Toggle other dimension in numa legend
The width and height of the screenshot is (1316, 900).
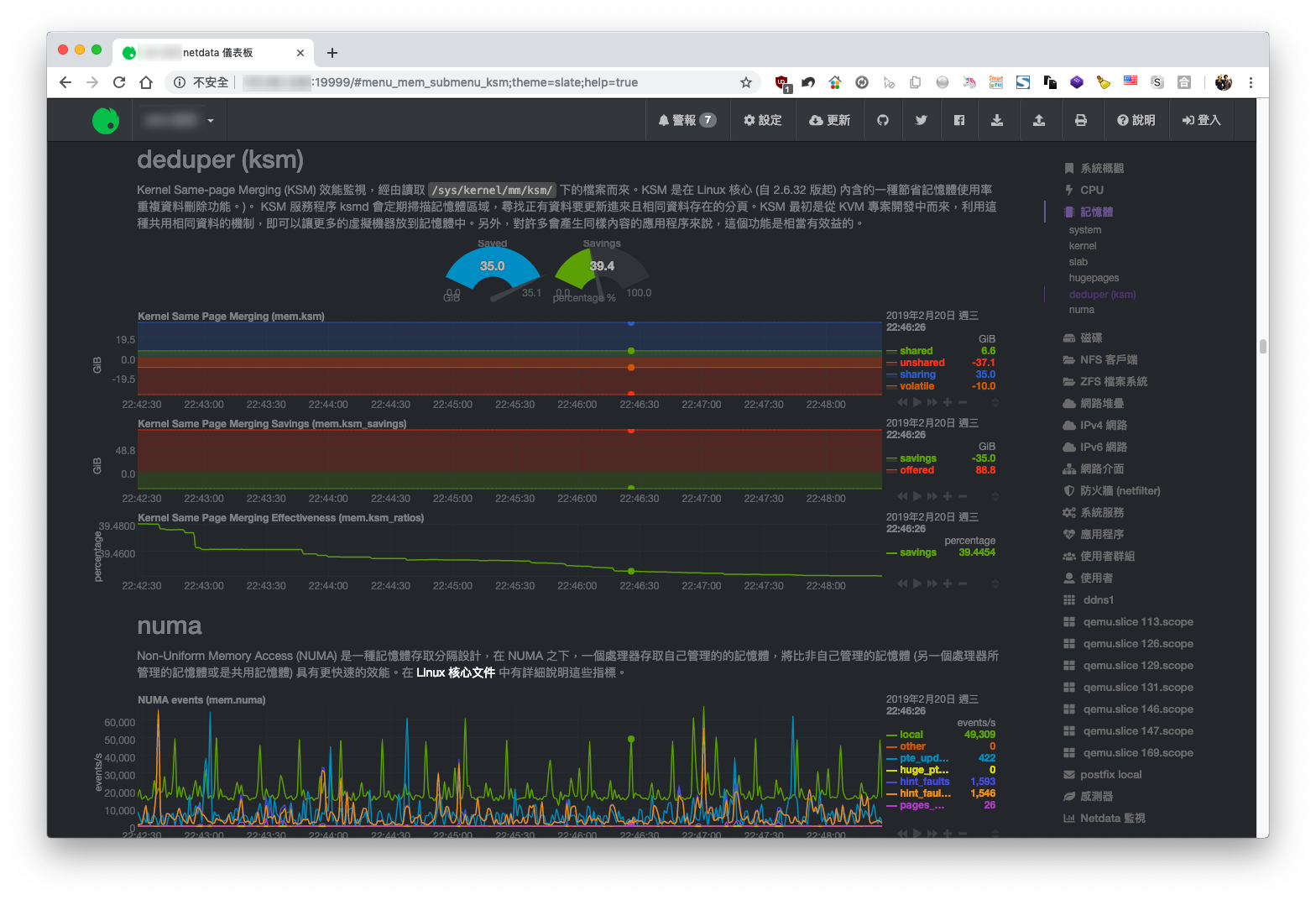pyautogui.click(x=912, y=746)
